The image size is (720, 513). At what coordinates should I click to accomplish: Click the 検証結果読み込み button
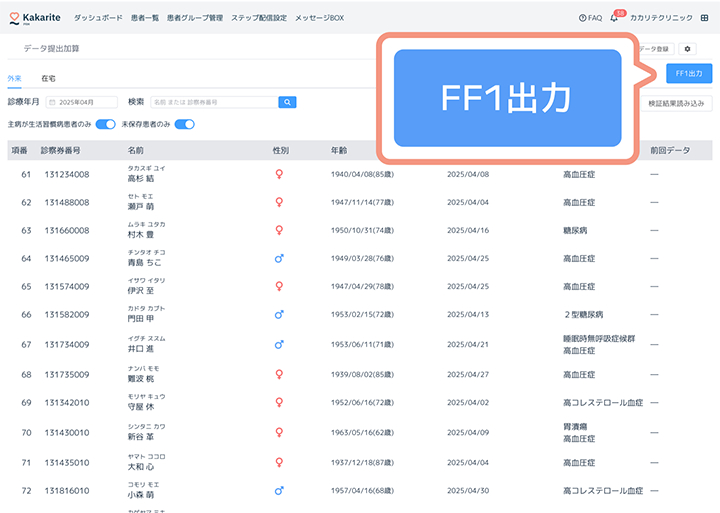click(x=676, y=103)
